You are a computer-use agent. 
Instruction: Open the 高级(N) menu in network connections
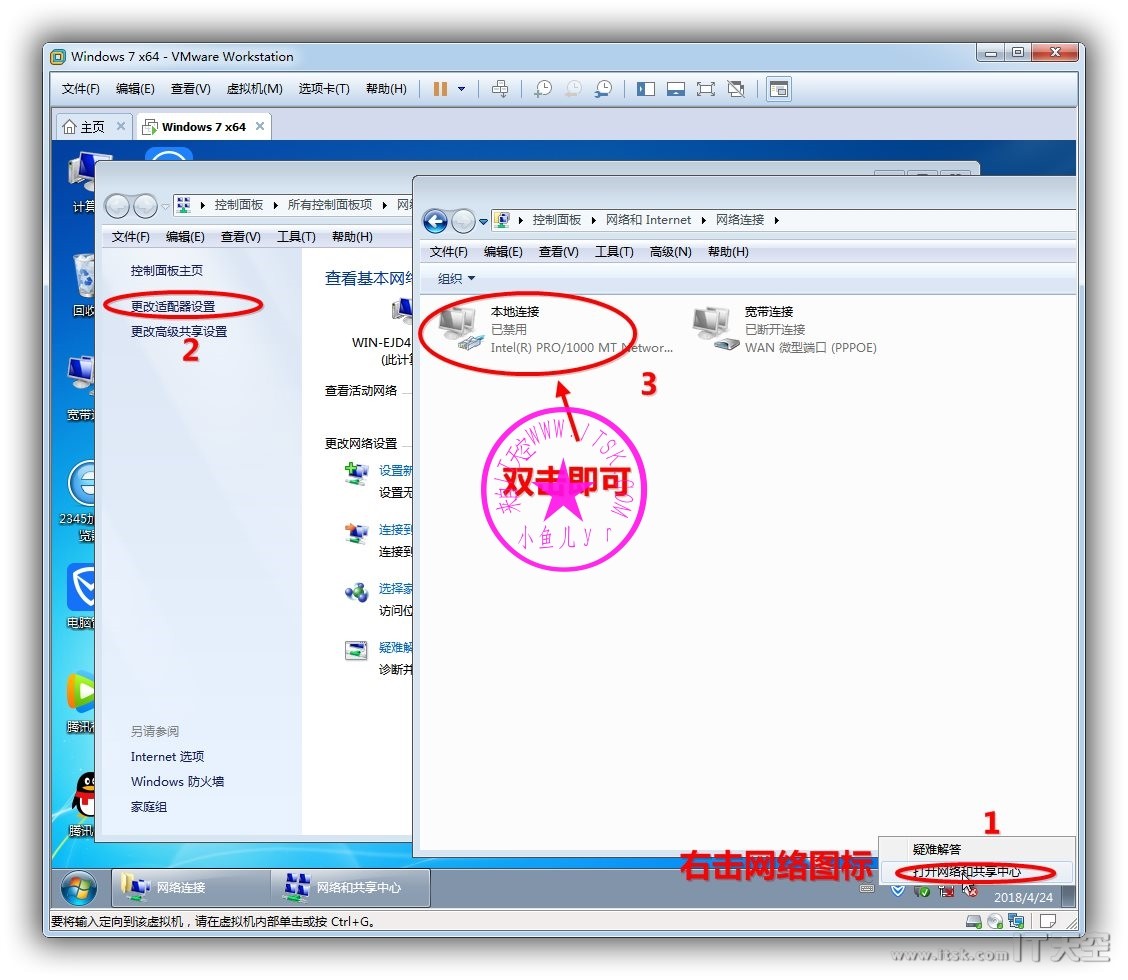(x=670, y=252)
